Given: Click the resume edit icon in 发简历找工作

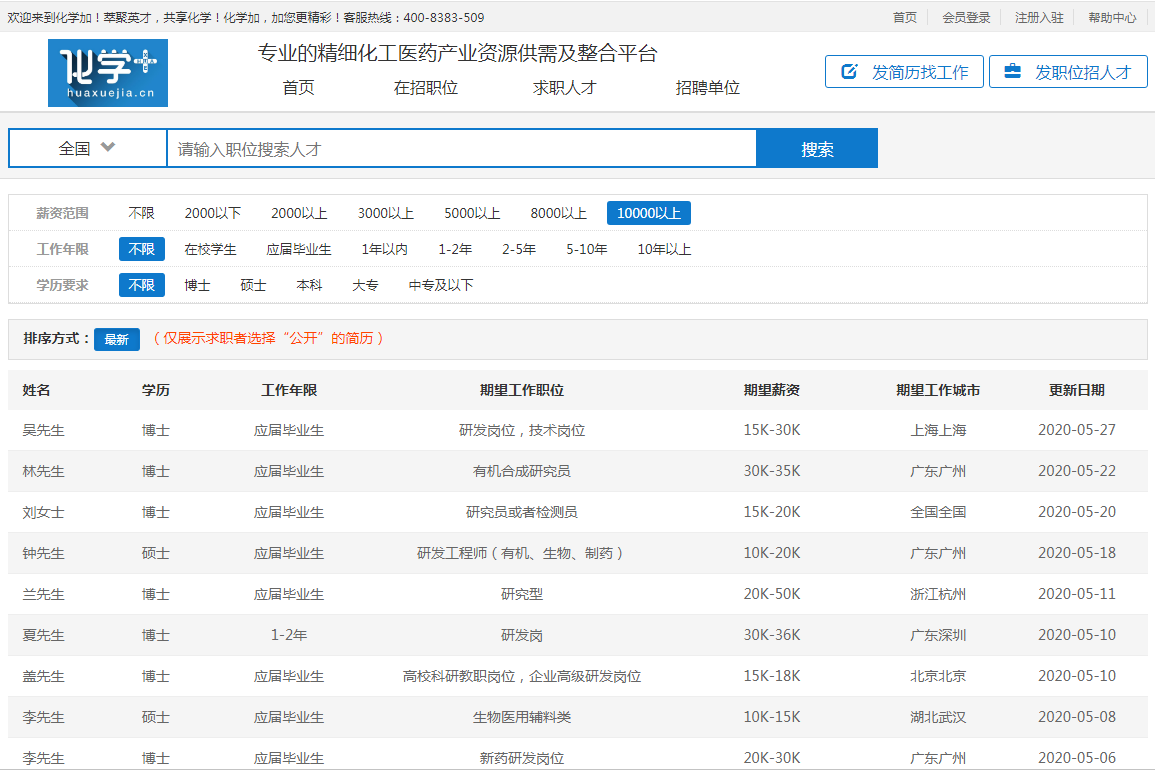Looking at the screenshot, I should 850,72.
